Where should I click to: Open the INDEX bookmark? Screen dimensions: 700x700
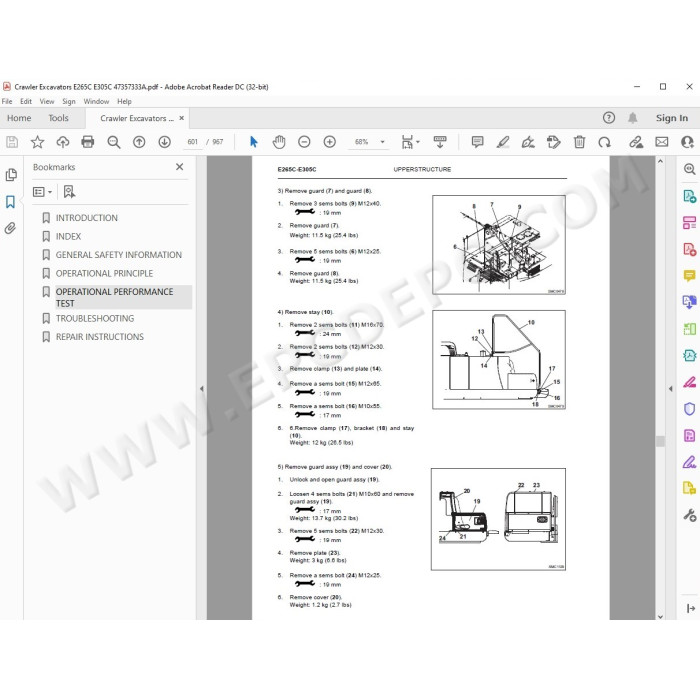[x=68, y=236]
